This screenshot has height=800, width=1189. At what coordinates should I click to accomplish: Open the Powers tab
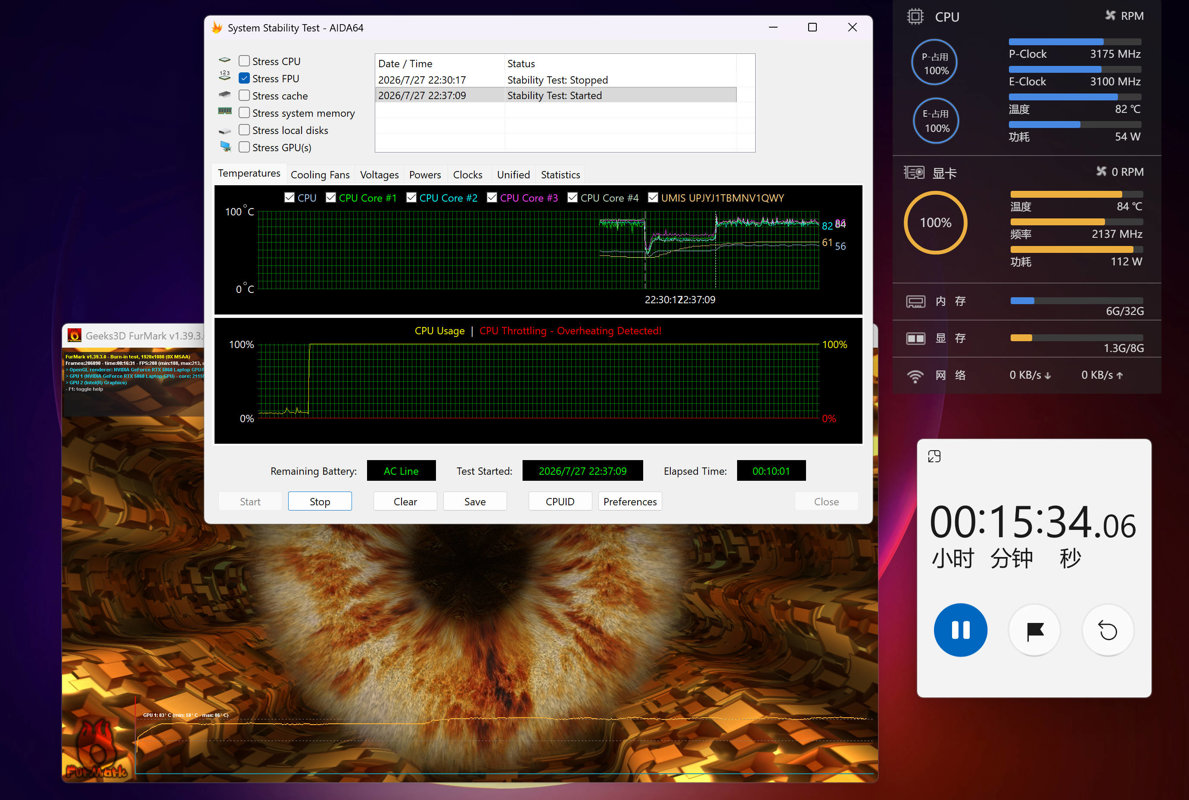[425, 174]
